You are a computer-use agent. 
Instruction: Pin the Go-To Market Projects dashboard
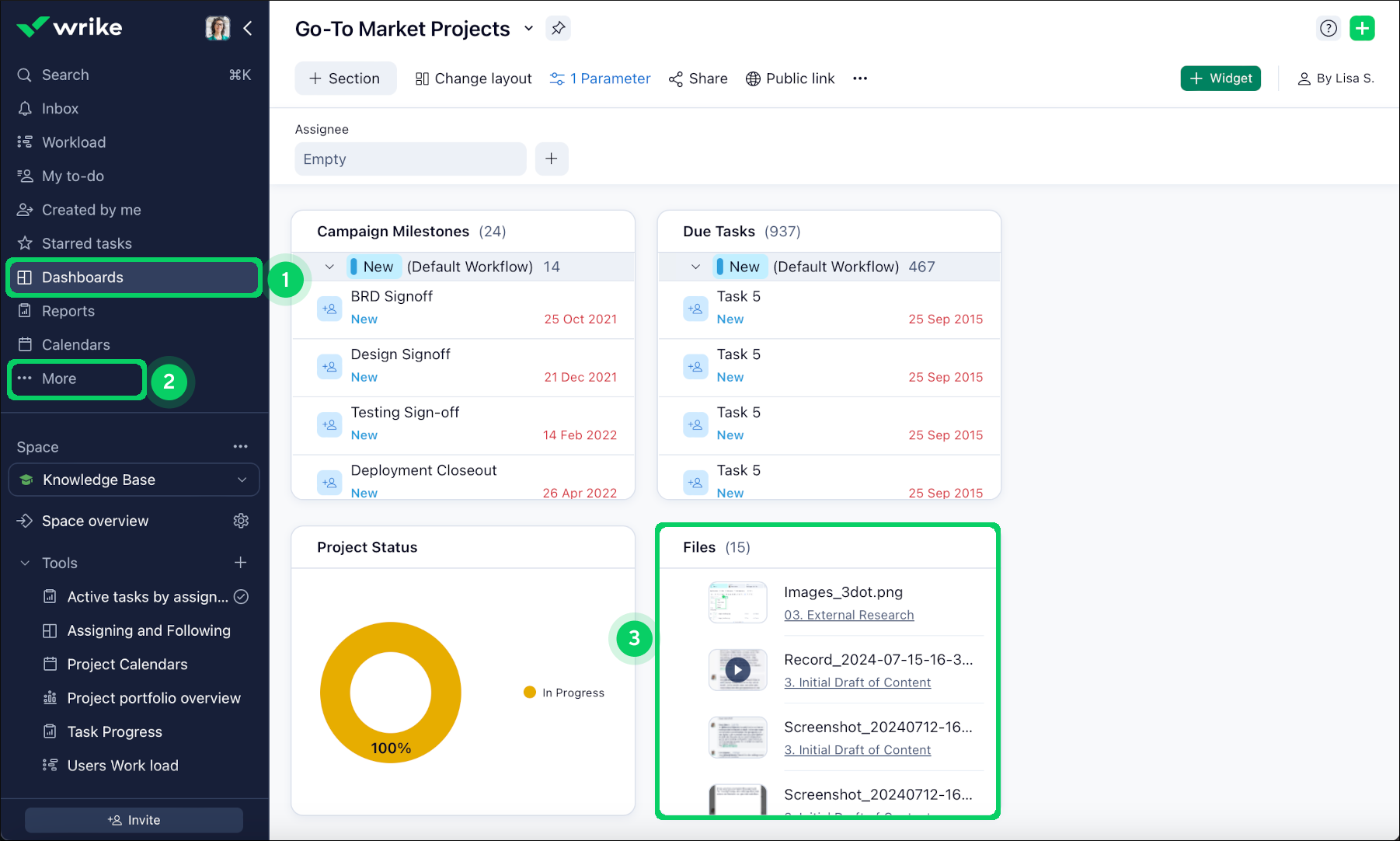[558, 28]
